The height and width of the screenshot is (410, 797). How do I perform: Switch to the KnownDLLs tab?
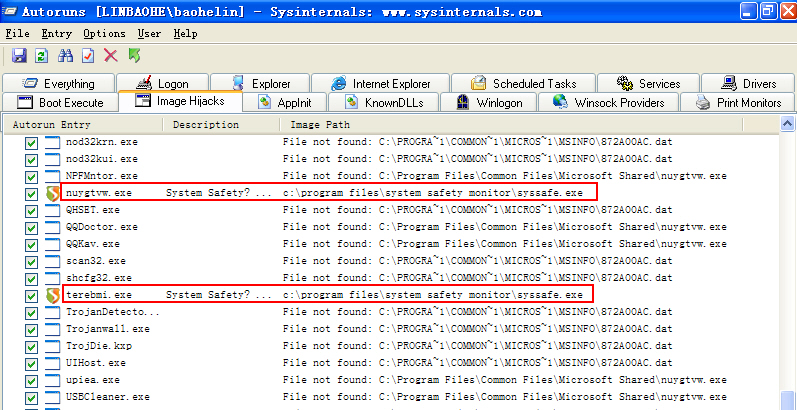pos(383,102)
